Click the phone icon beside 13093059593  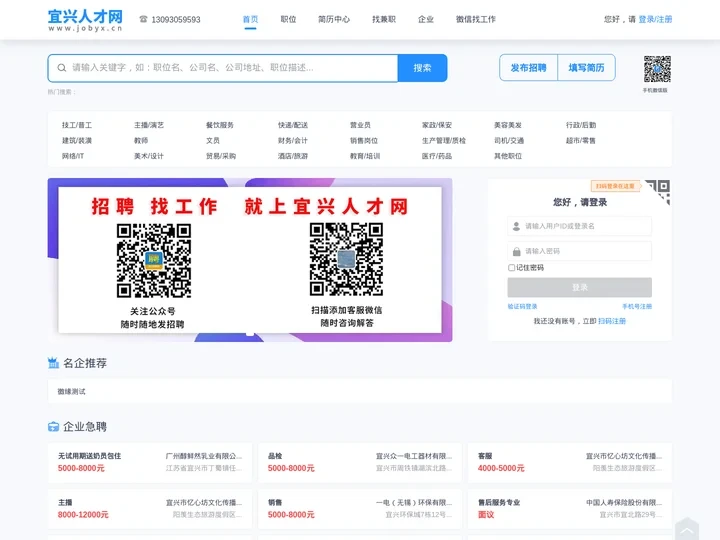(x=144, y=19)
